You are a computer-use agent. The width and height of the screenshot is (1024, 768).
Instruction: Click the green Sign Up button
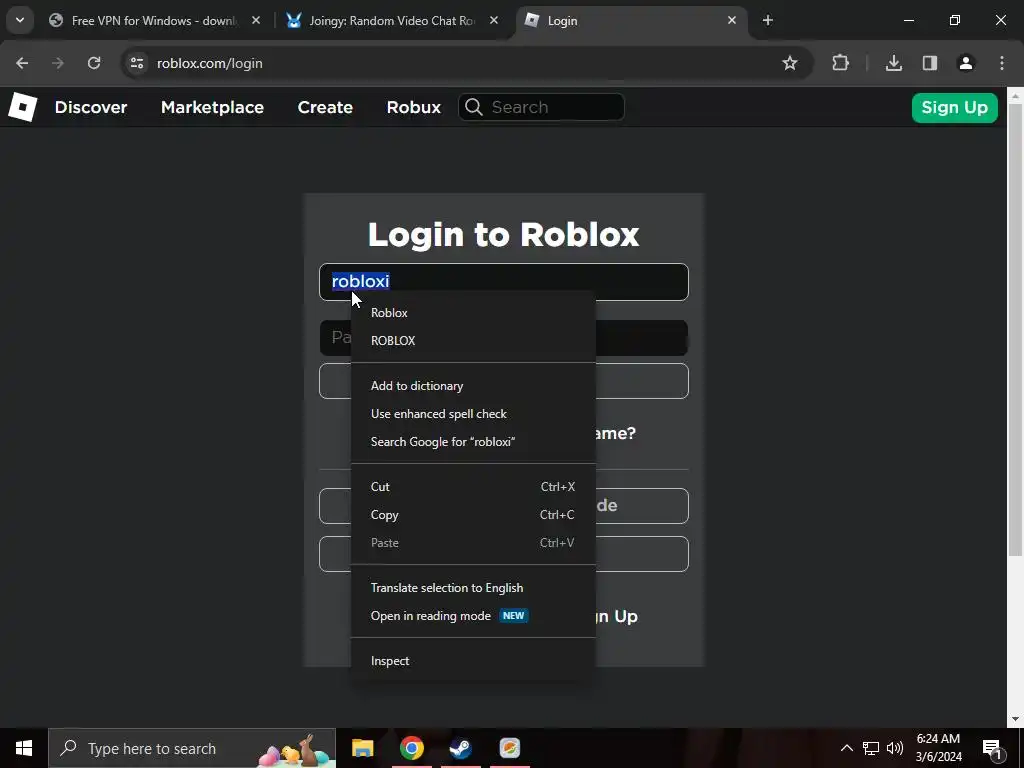point(954,108)
